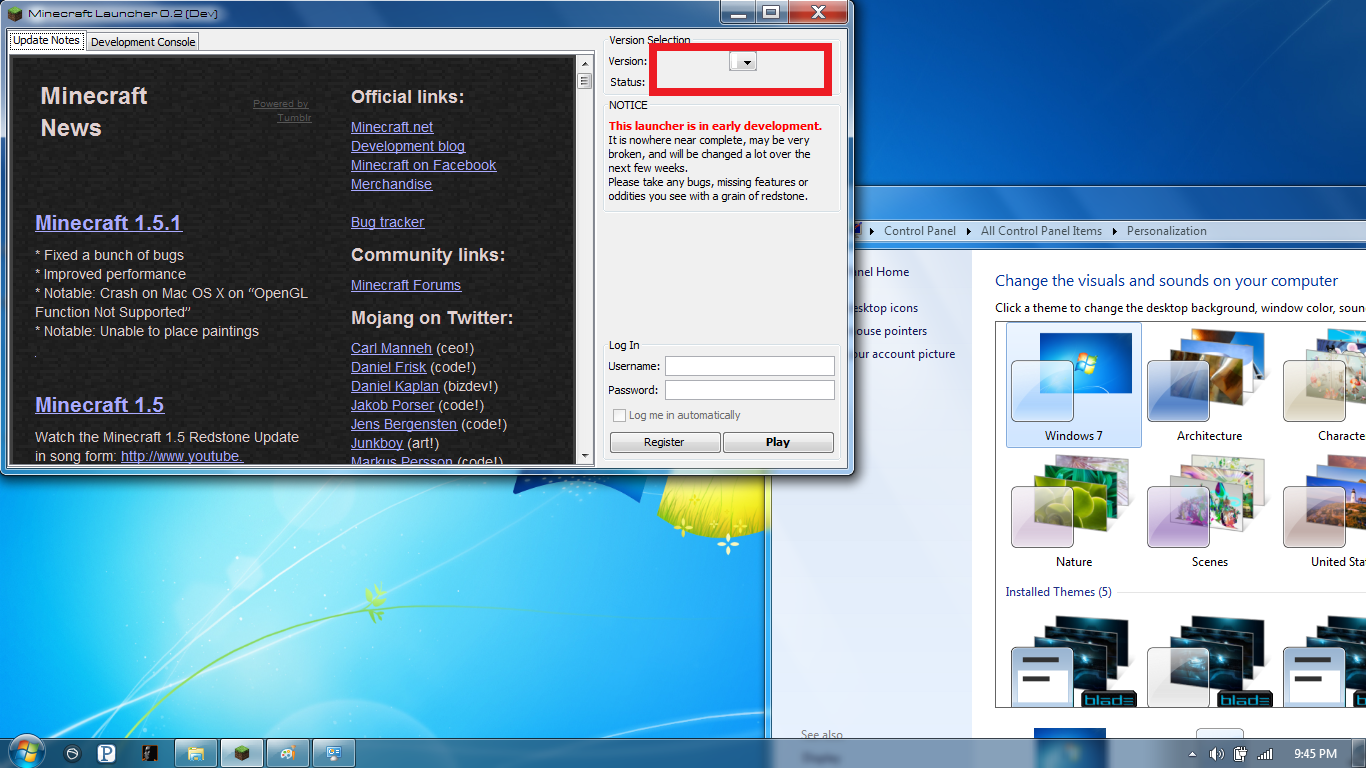Open Change your account picture link
The height and width of the screenshot is (768, 1366).
904,354
